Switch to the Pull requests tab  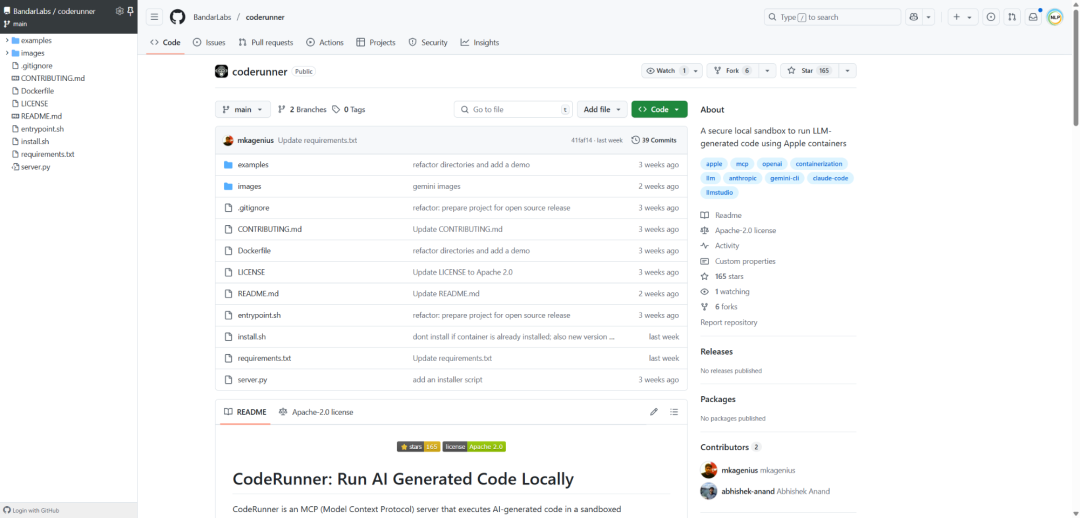tap(265, 43)
